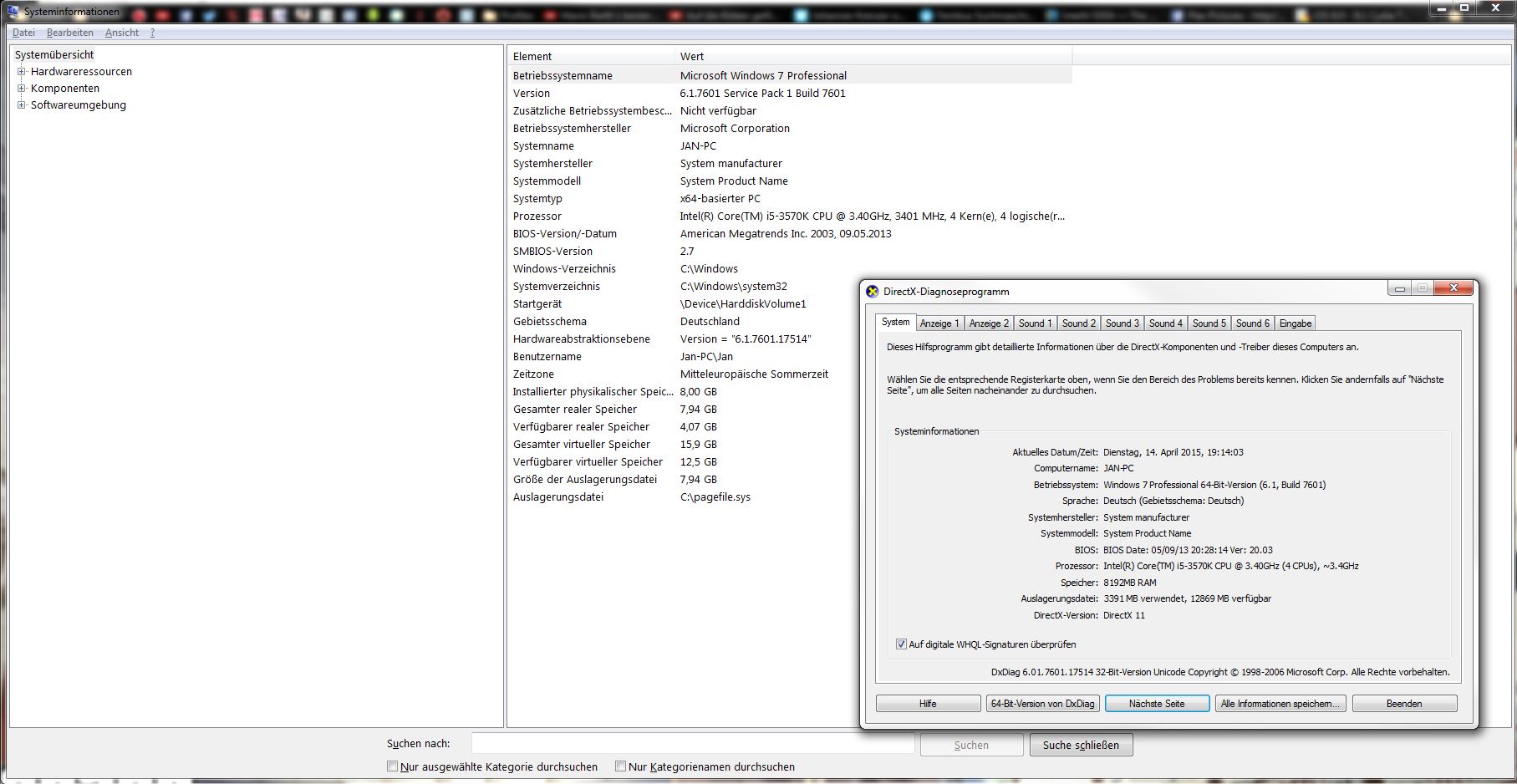Expand the Softwareumgebung node

[x=22, y=104]
